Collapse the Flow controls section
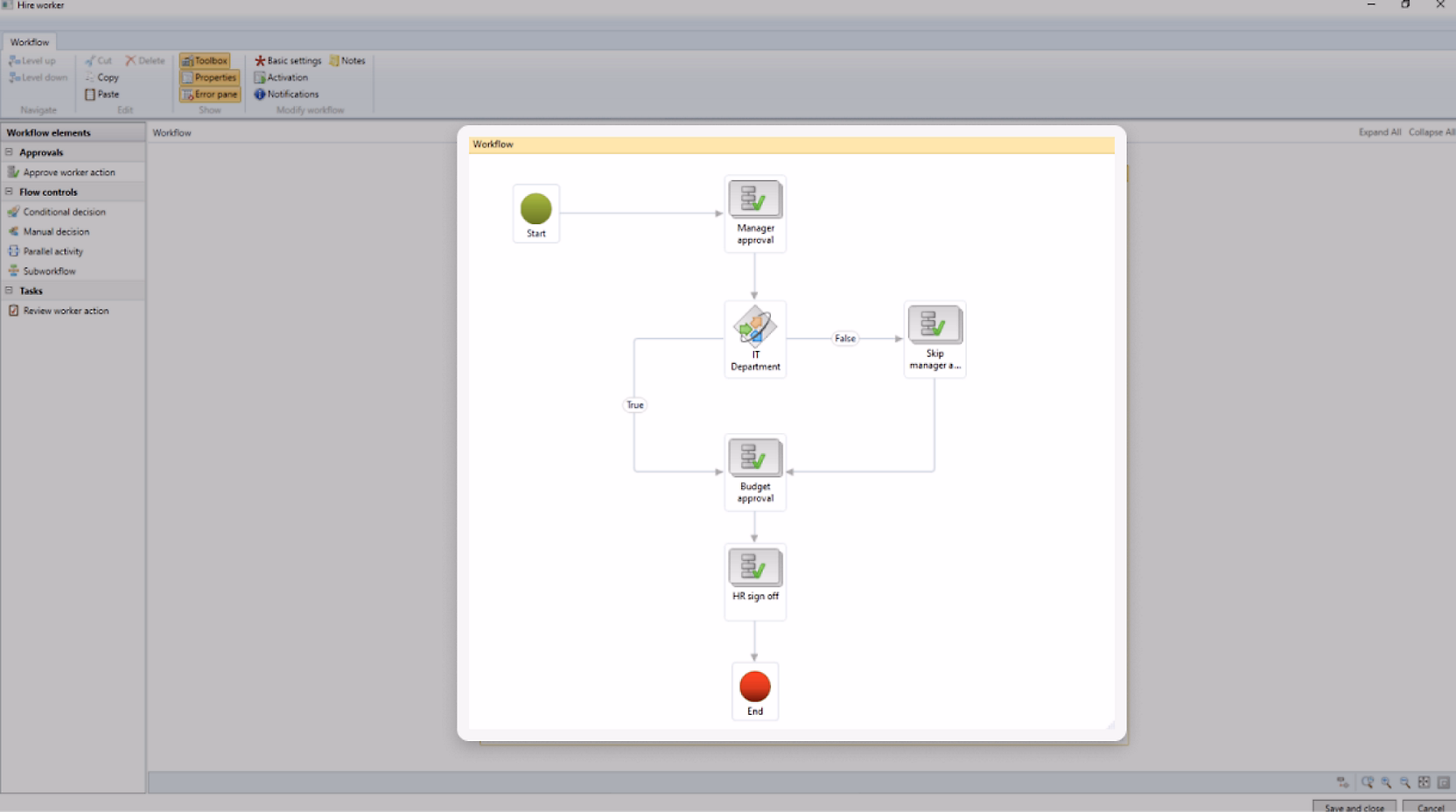Image resolution: width=1456 pixels, height=812 pixels. (10, 192)
